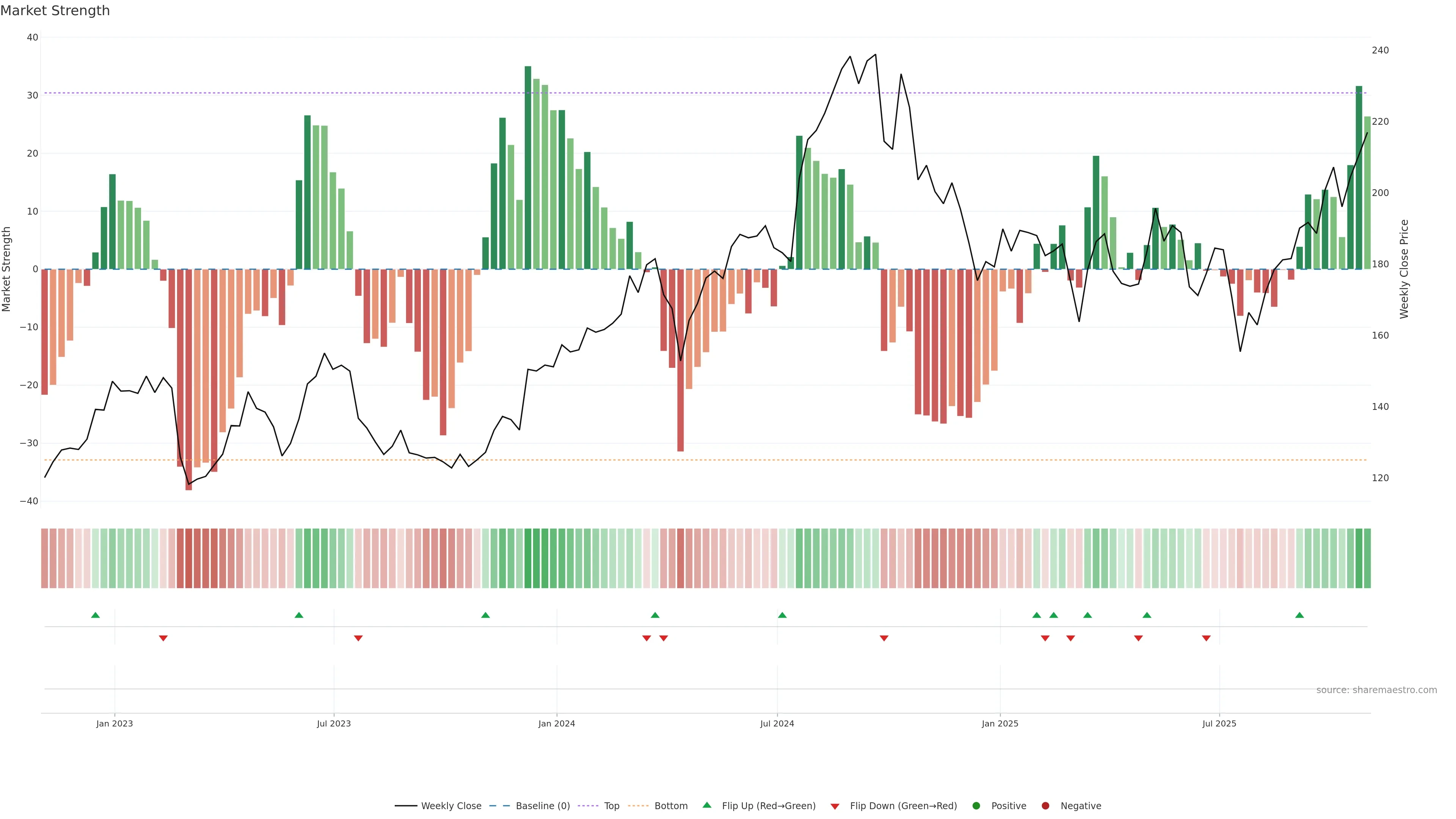This screenshot has height=819, width=1456.
Task: Click the red Negative circle legend icon
Action: (x=1045, y=806)
